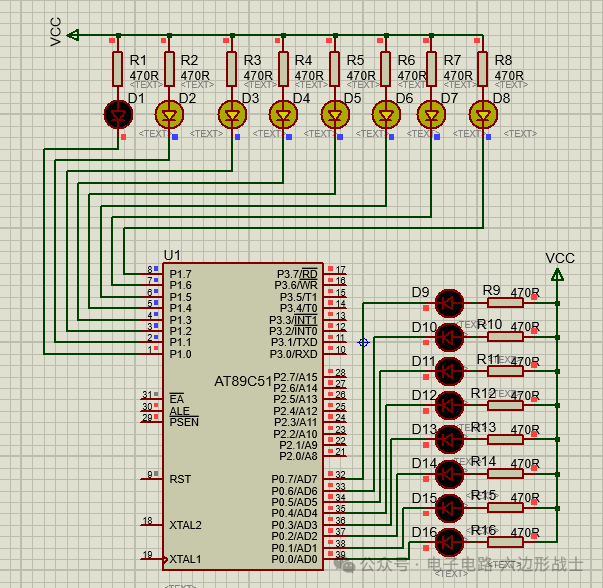Image resolution: width=603 pixels, height=588 pixels.
Task: Click the XTAL1 pin label
Action: click(185, 559)
